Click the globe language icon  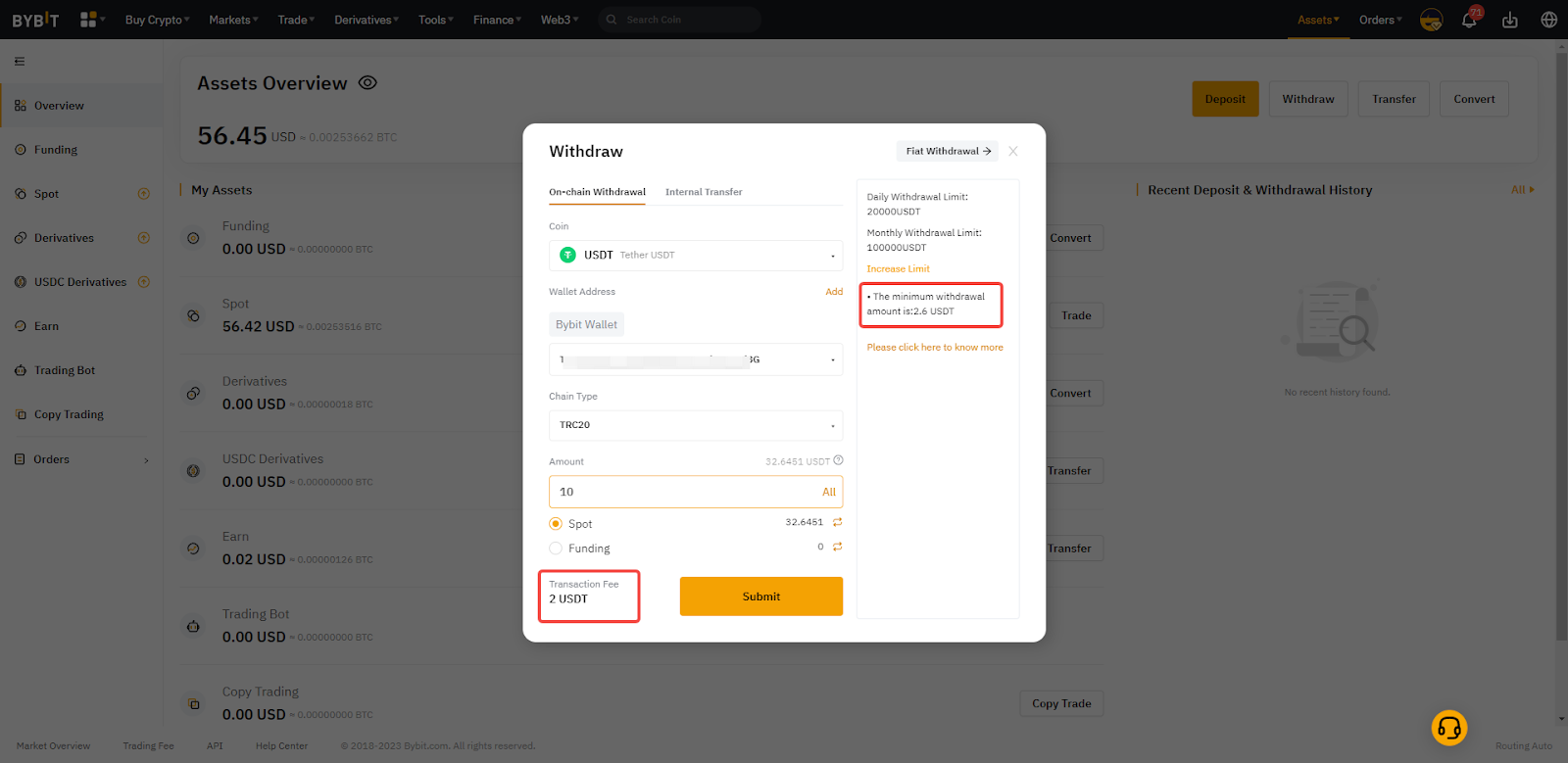(x=1548, y=20)
